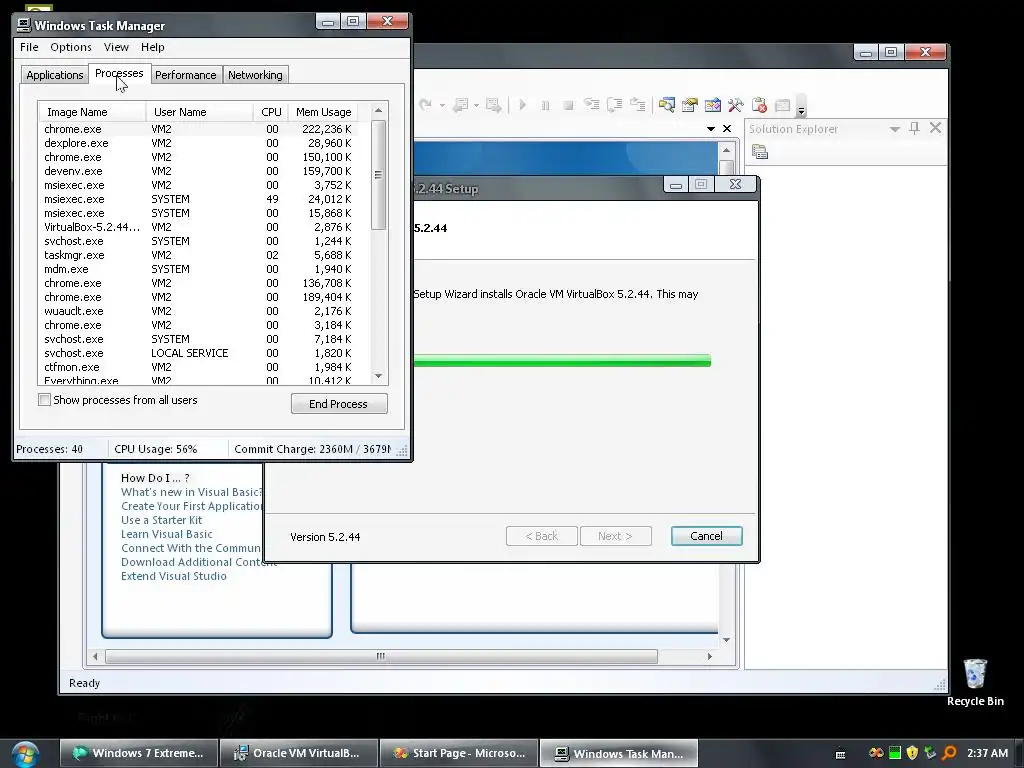Click the Redo arrow icon in Visual Studio
This screenshot has width=1024, height=768.
425,104
